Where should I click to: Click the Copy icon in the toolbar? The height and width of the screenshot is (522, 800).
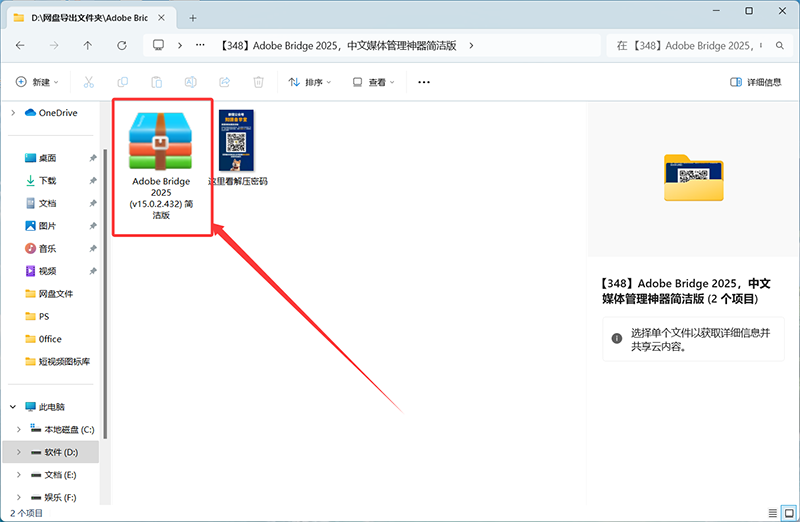122,82
